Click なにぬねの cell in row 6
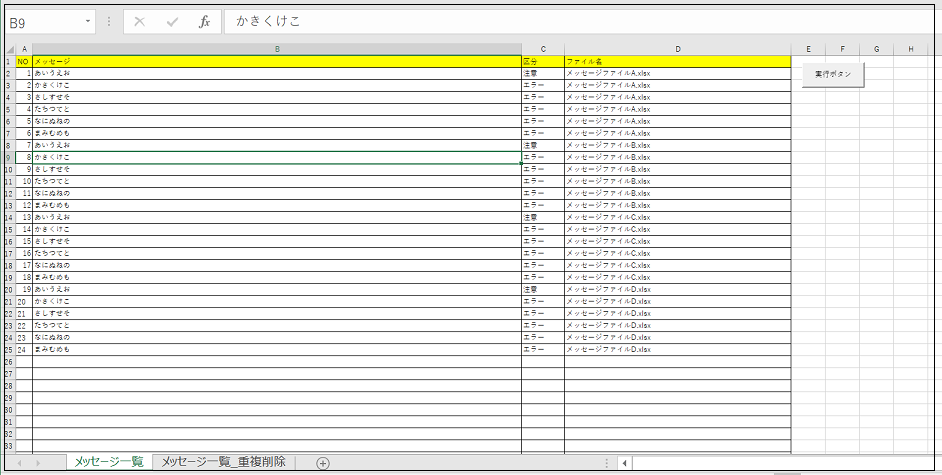The image size is (942, 475). pyautogui.click(x=277, y=121)
